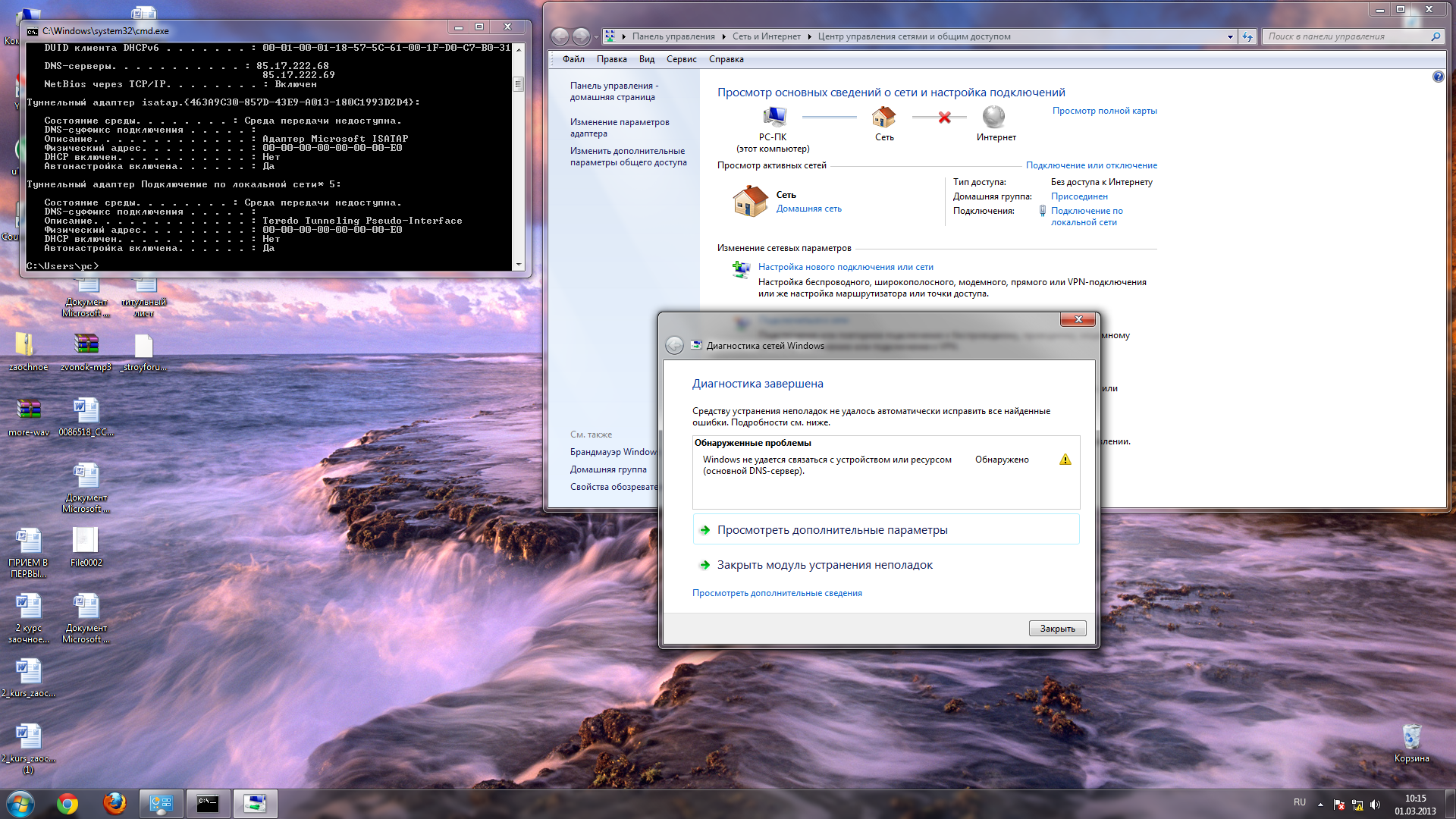Click the blue help question mark icon
Viewport: 1456px width, 819px height.
(x=1438, y=77)
